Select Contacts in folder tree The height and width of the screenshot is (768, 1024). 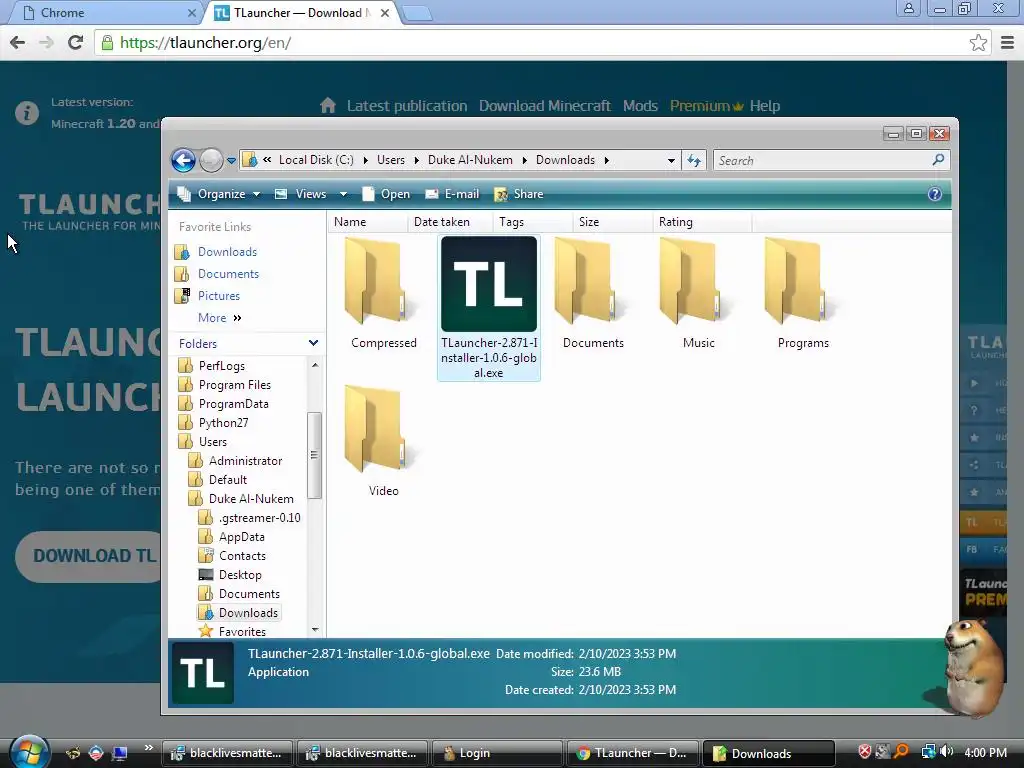pos(242,556)
